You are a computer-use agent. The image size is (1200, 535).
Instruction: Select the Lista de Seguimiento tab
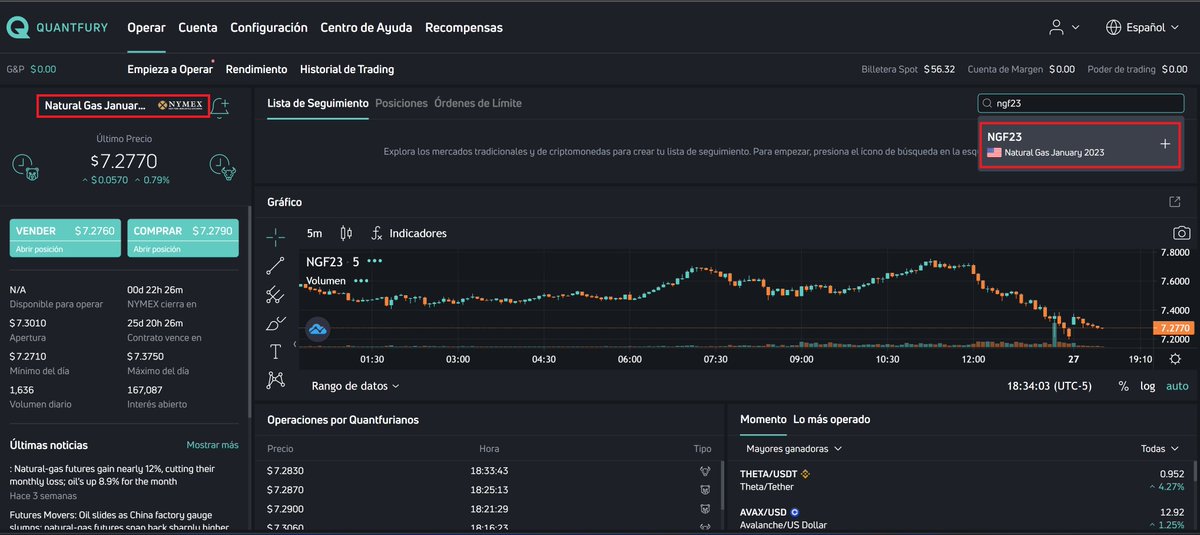pos(318,103)
